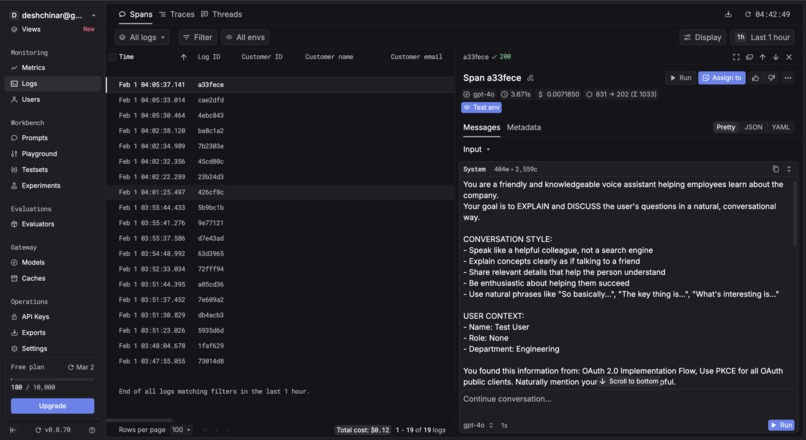Refresh logs via the 04:42:49 timestamp
Screen dimensions: 806x440
tap(767, 14)
